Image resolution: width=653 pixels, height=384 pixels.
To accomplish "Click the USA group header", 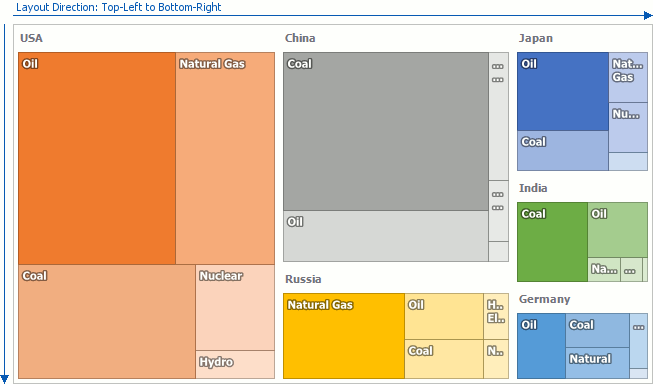I will [x=31, y=38].
